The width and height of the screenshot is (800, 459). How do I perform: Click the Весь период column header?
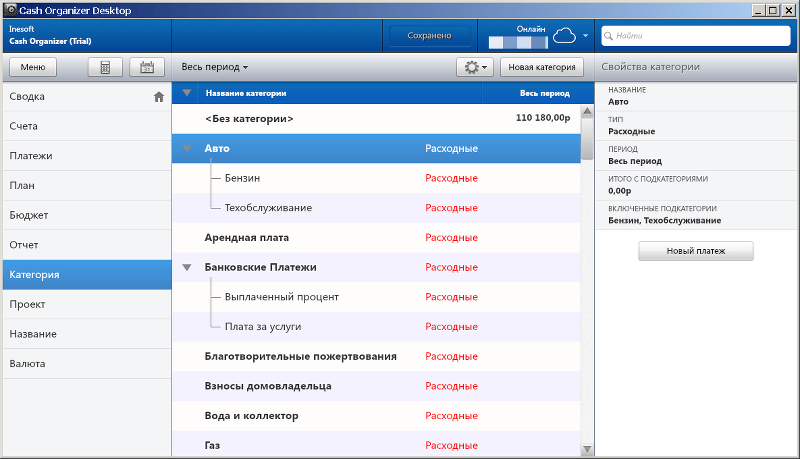click(x=545, y=93)
